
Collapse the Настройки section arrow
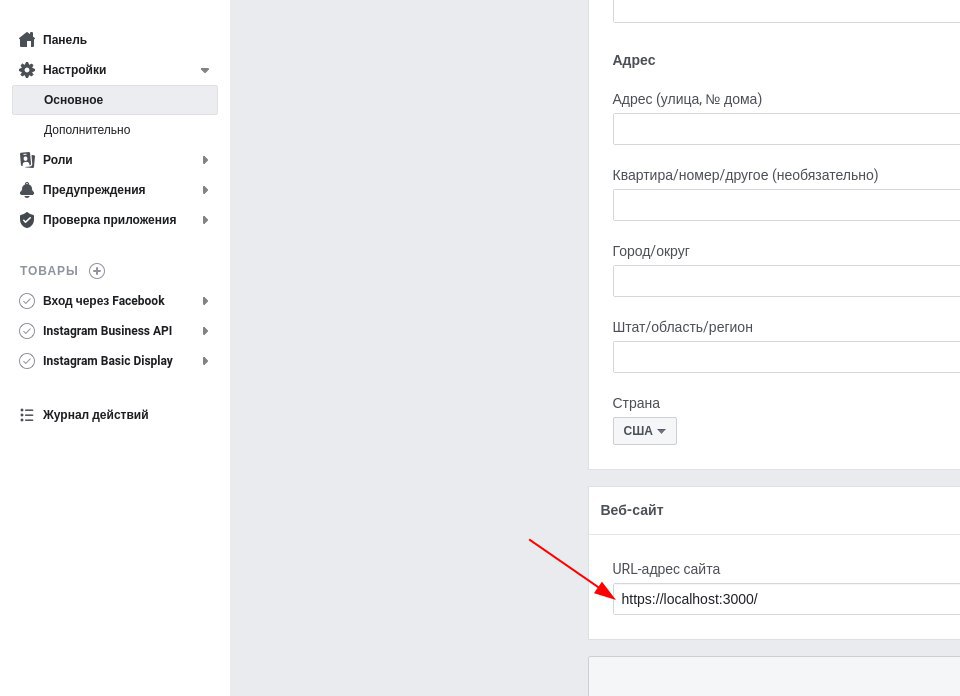point(205,70)
